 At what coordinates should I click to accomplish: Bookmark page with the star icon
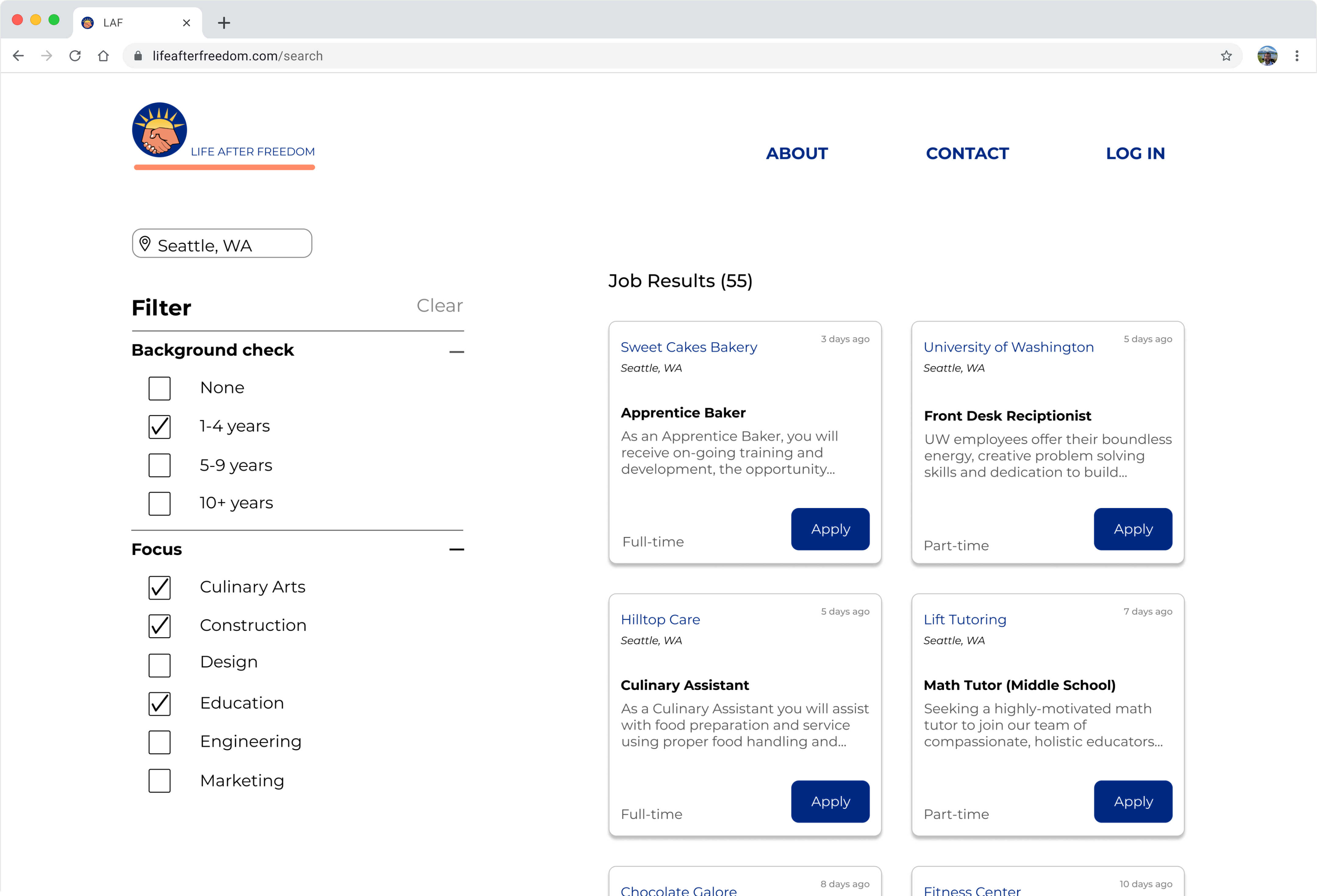(x=1226, y=55)
